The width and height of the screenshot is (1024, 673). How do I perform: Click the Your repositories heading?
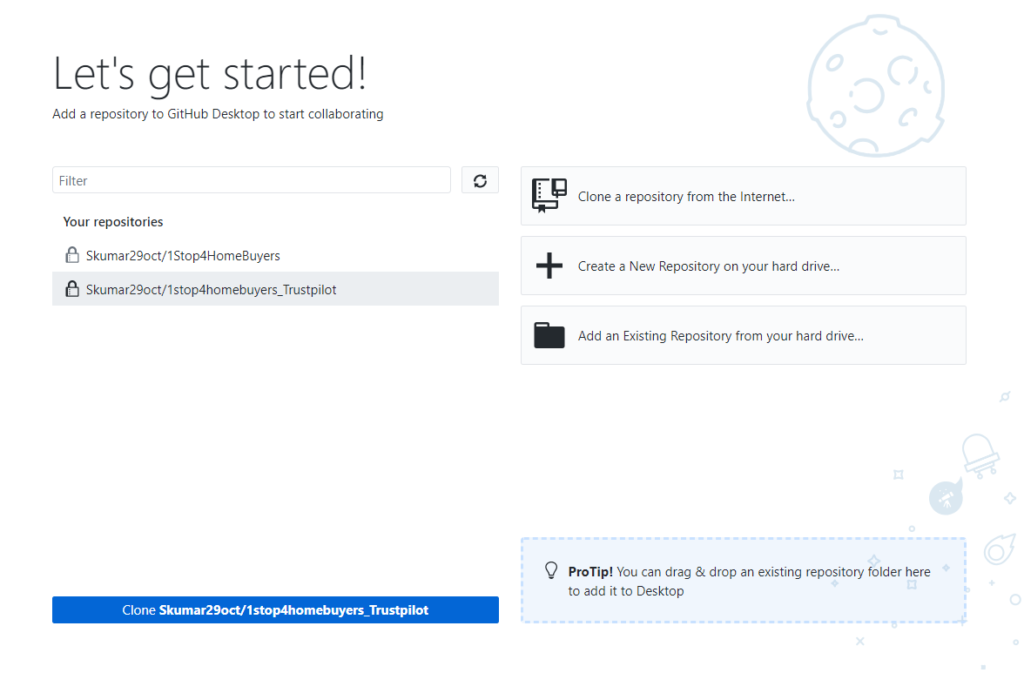coord(113,222)
